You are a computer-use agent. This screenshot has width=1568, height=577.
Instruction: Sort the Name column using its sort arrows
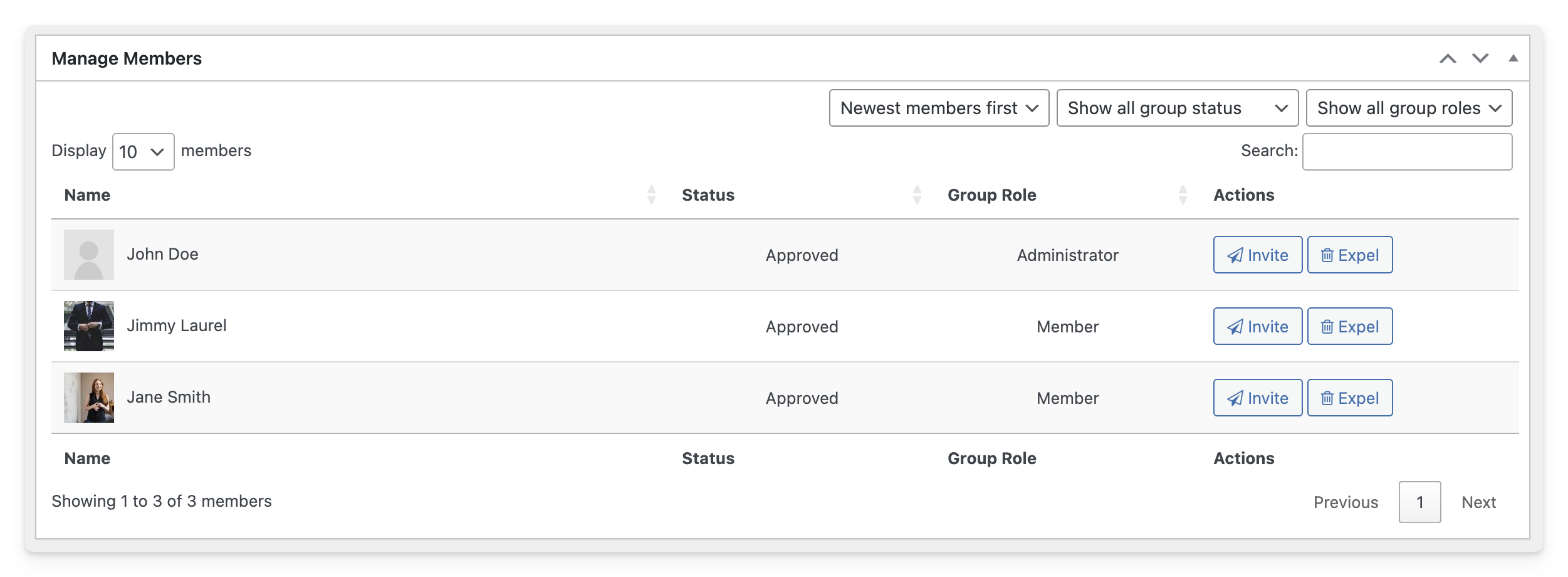click(x=651, y=195)
